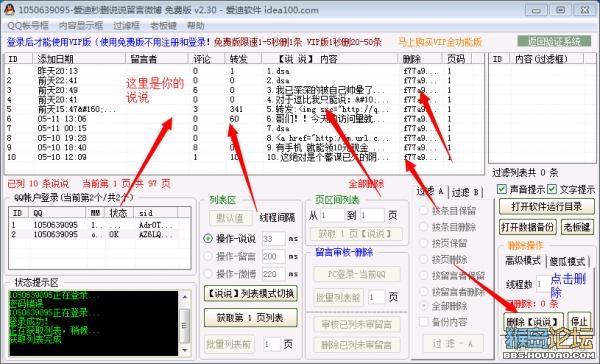Click the status log scrollbar thumb
This screenshot has height=364, width=600.
[x=185, y=326]
